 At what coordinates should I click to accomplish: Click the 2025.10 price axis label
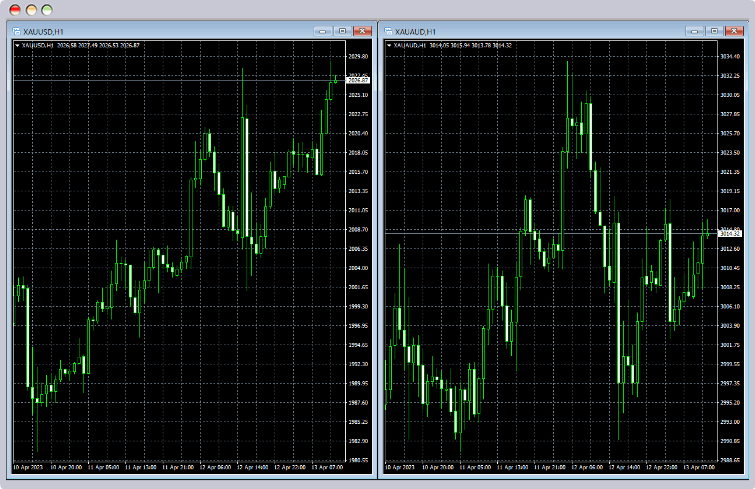[x=358, y=95]
